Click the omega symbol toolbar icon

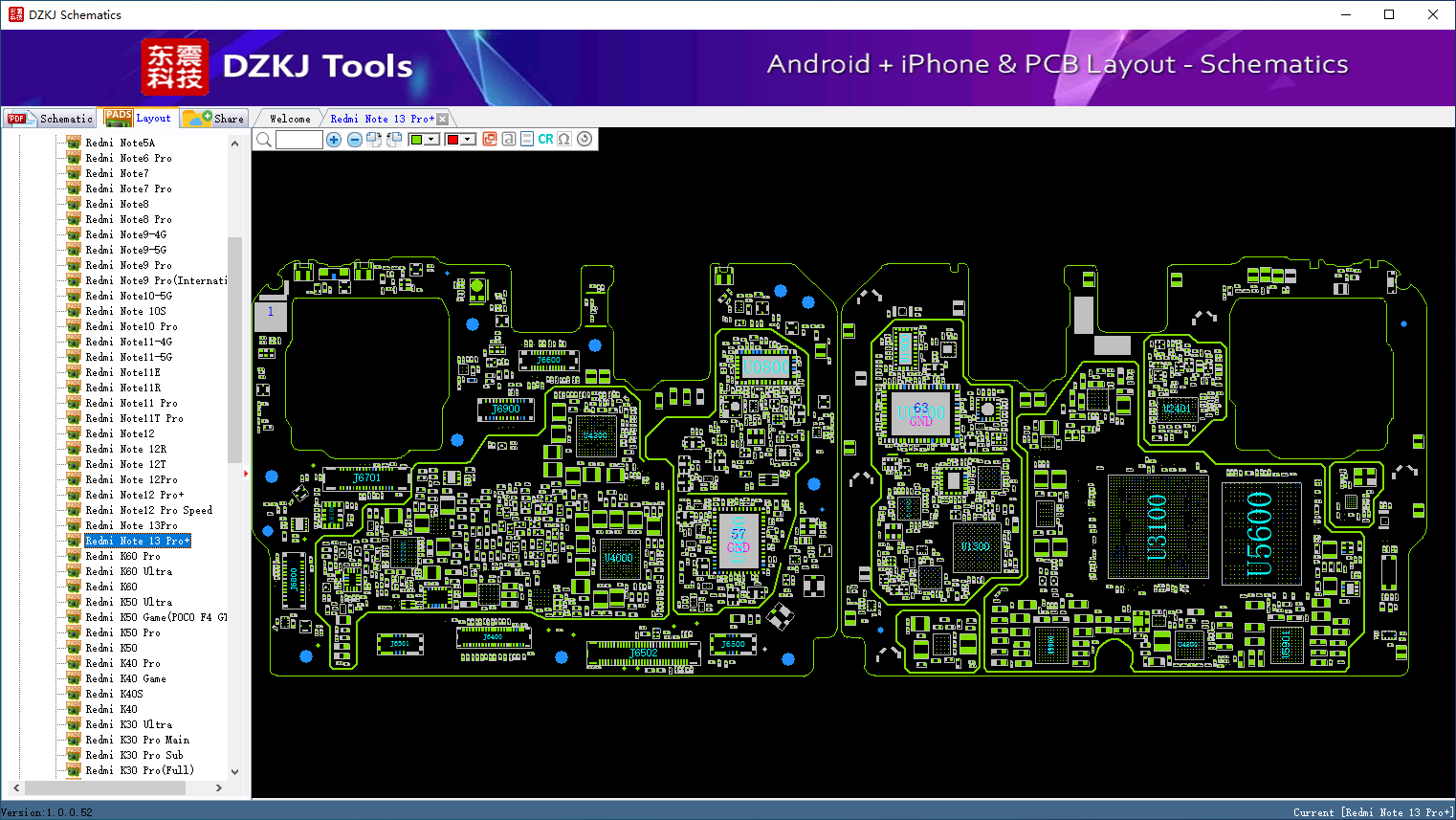[x=564, y=139]
